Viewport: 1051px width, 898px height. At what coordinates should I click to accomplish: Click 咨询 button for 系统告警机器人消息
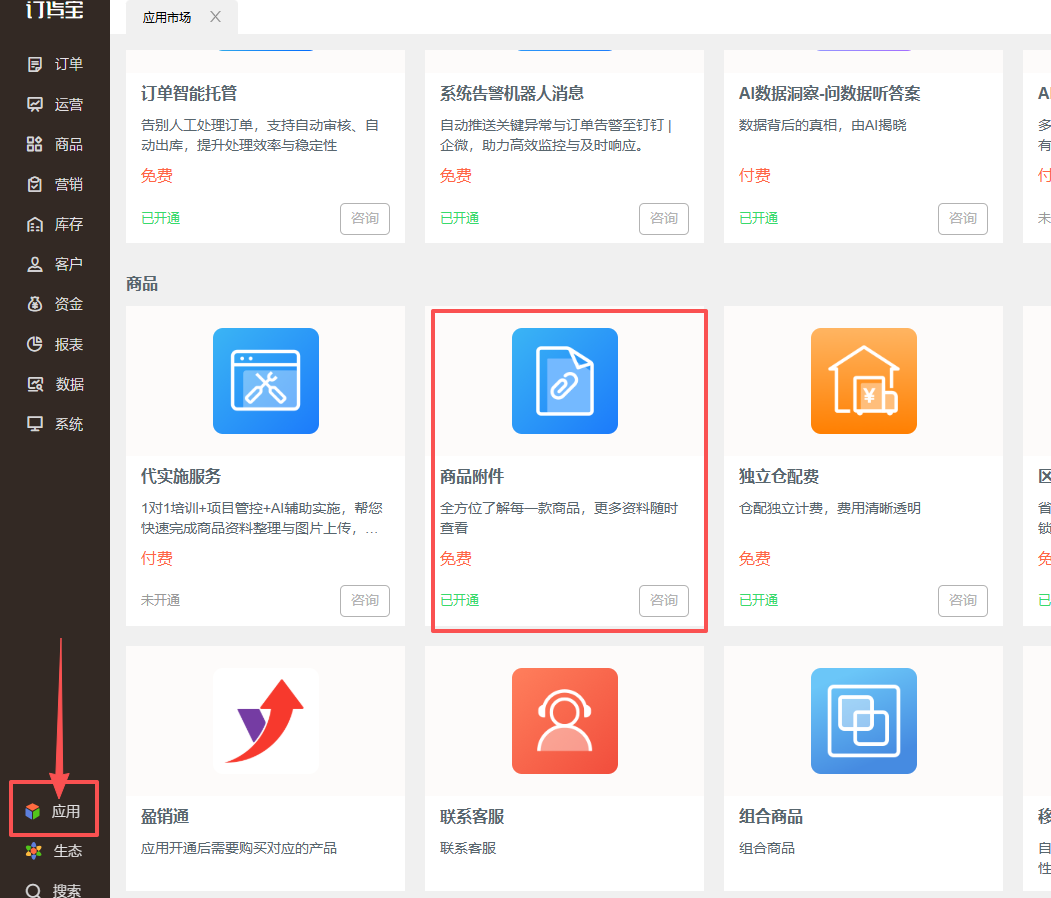tap(664, 218)
